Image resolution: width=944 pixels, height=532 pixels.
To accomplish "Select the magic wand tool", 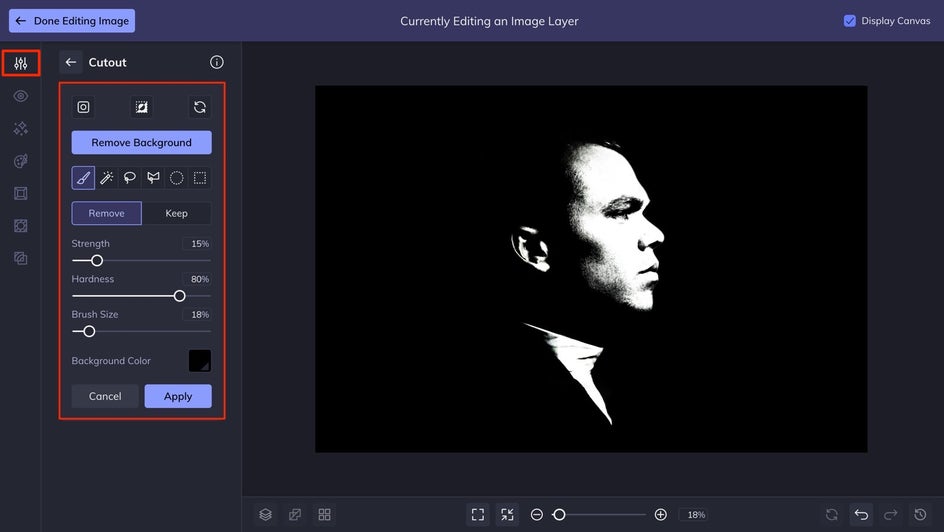I will point(107,178).
